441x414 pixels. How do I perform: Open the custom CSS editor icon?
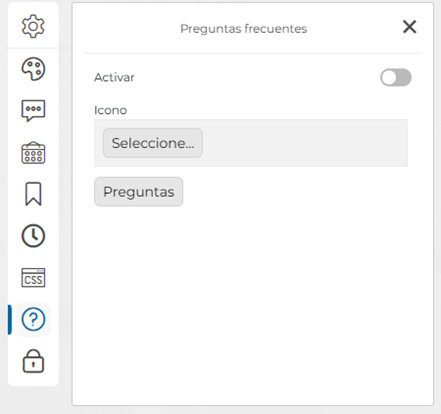point(33,277)
